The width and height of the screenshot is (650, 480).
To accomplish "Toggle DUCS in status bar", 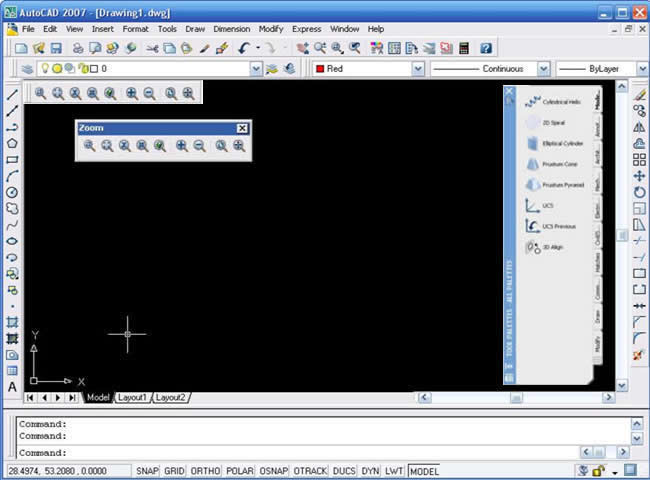I will pyautogui.click(x=344, y=471).
